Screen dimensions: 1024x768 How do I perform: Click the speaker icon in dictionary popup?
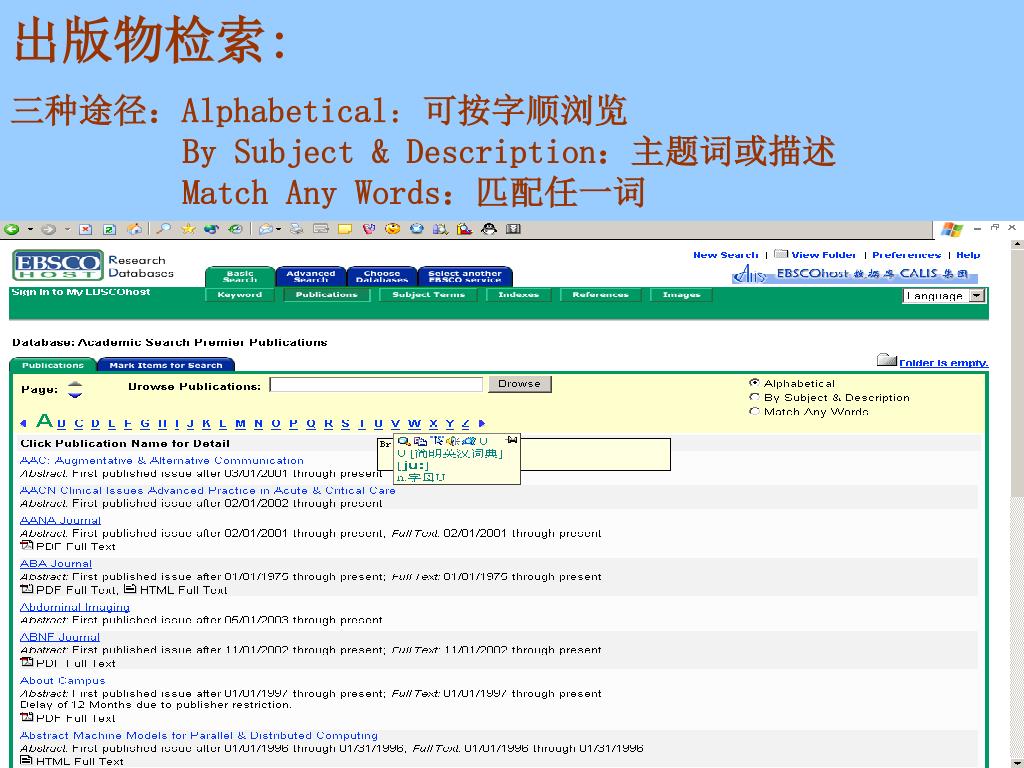click(x=453, y=441)
